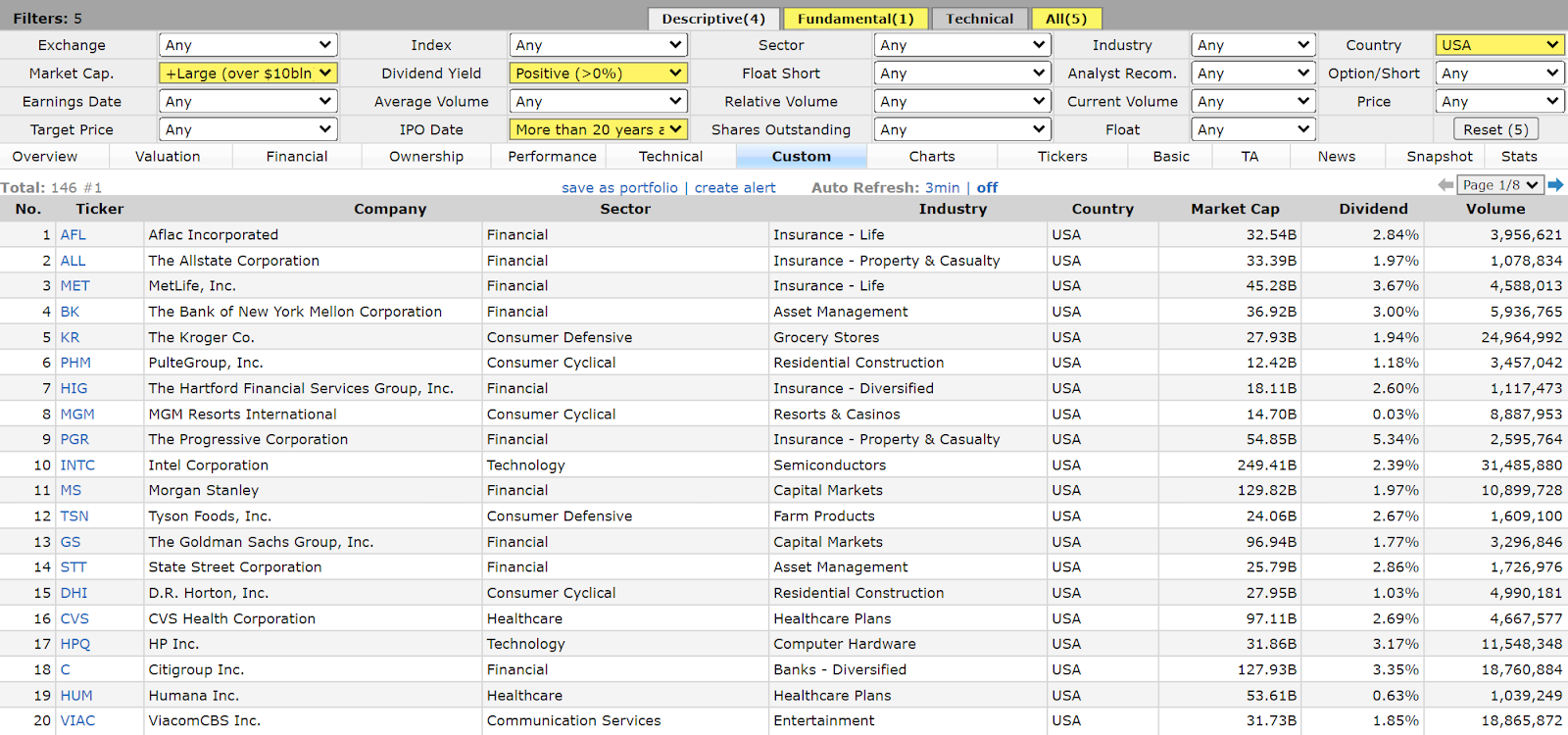Open the Dividend Yield filter dropdown
This screenshot has height=735, width=1568.
click(x=599, y=73)
